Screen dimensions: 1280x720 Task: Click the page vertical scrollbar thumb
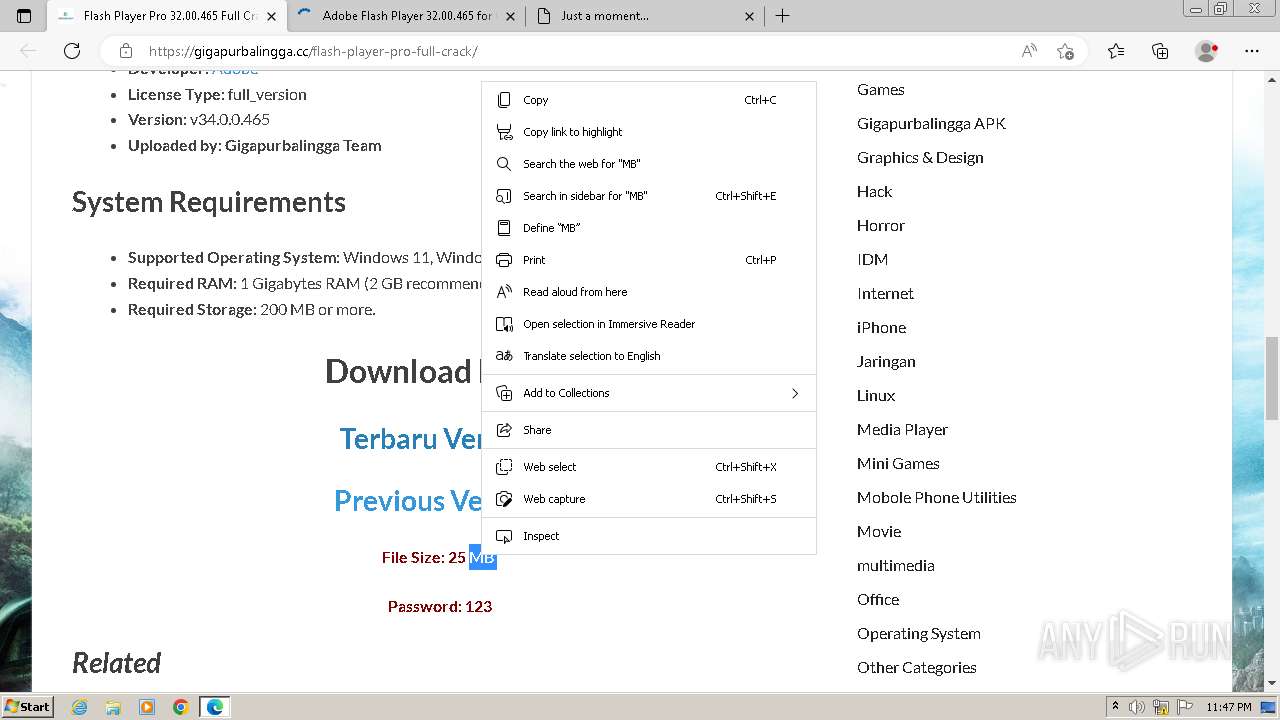pyautogui.click(x=1272, y=379)
